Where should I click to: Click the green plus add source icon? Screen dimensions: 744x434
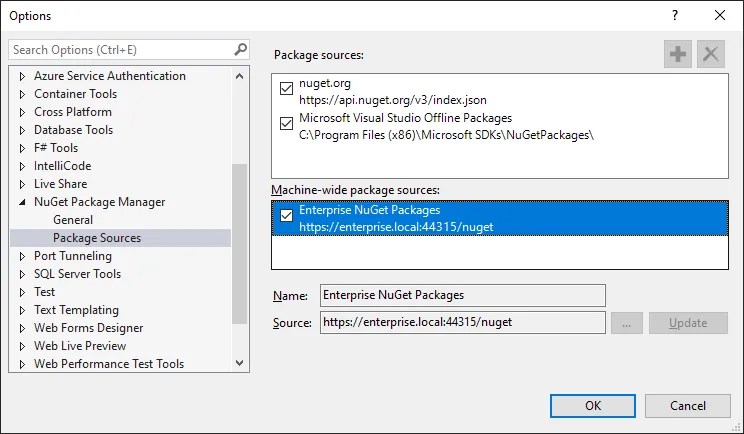coord(678,55)
